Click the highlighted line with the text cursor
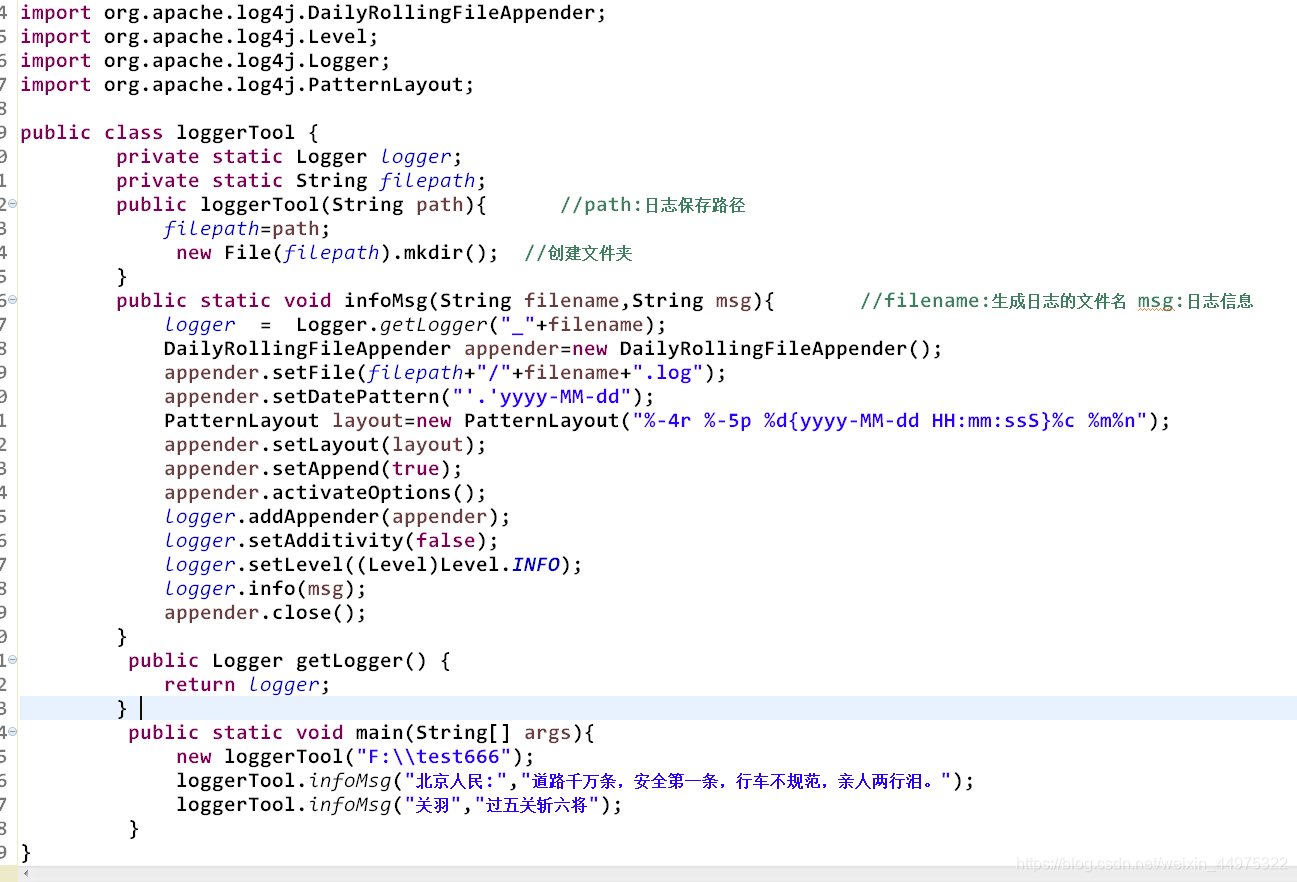 [658, 708]
